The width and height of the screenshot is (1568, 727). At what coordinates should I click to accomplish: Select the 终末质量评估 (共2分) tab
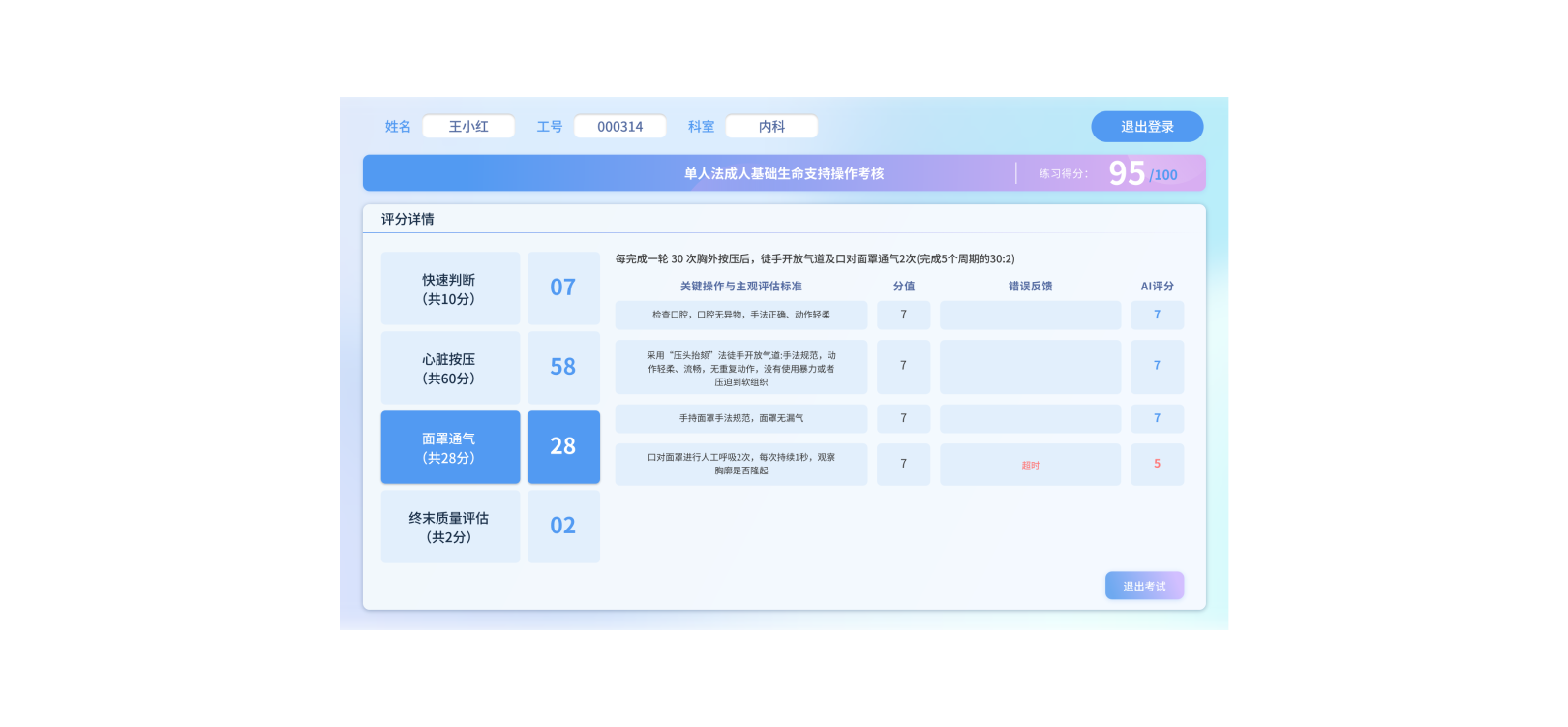[x=450, y=527]
